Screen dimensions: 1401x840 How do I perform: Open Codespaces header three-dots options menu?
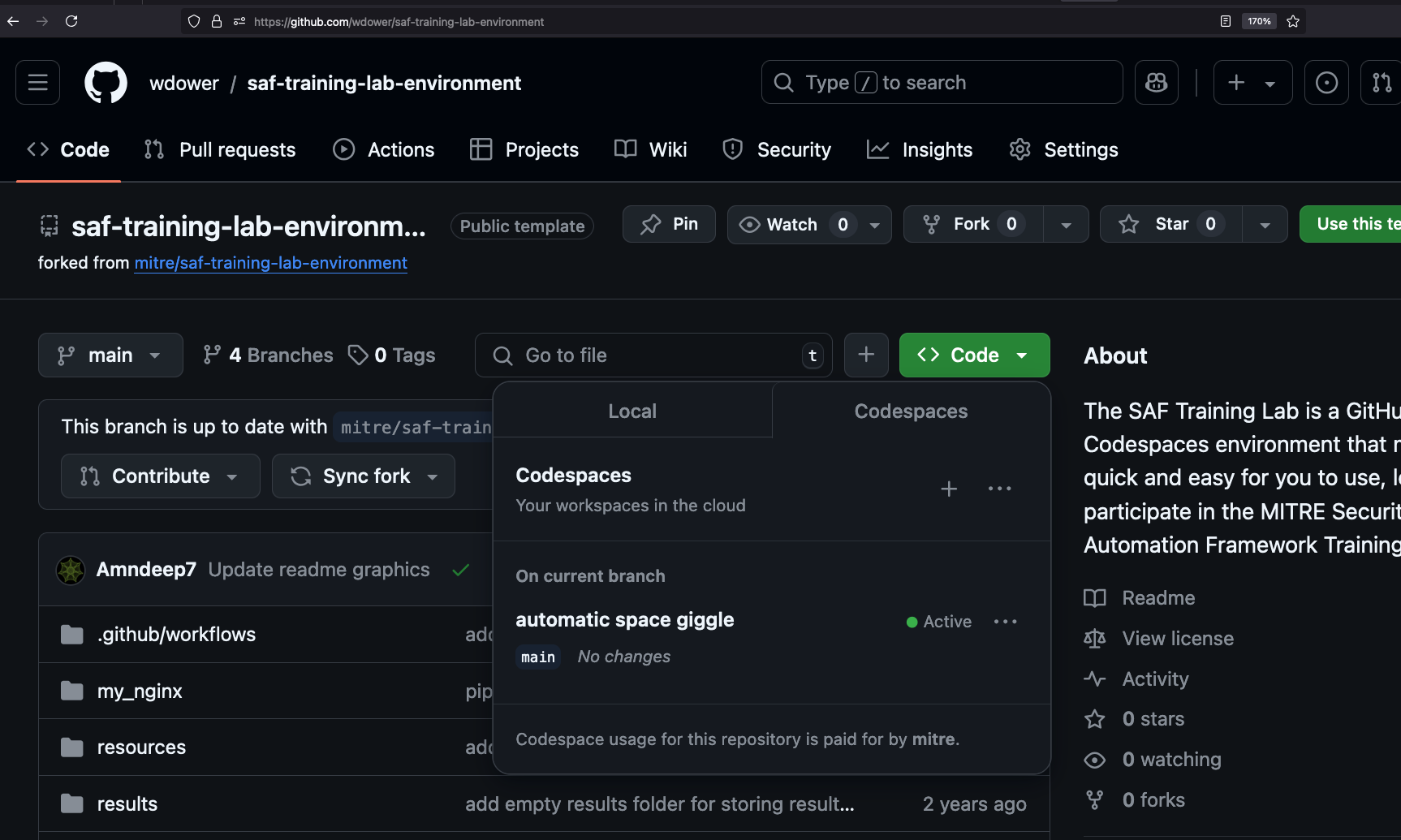[999, 489]
